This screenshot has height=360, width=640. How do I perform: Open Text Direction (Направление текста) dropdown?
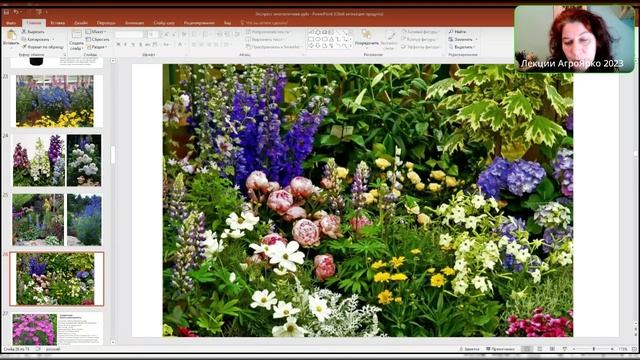point(269,31)
